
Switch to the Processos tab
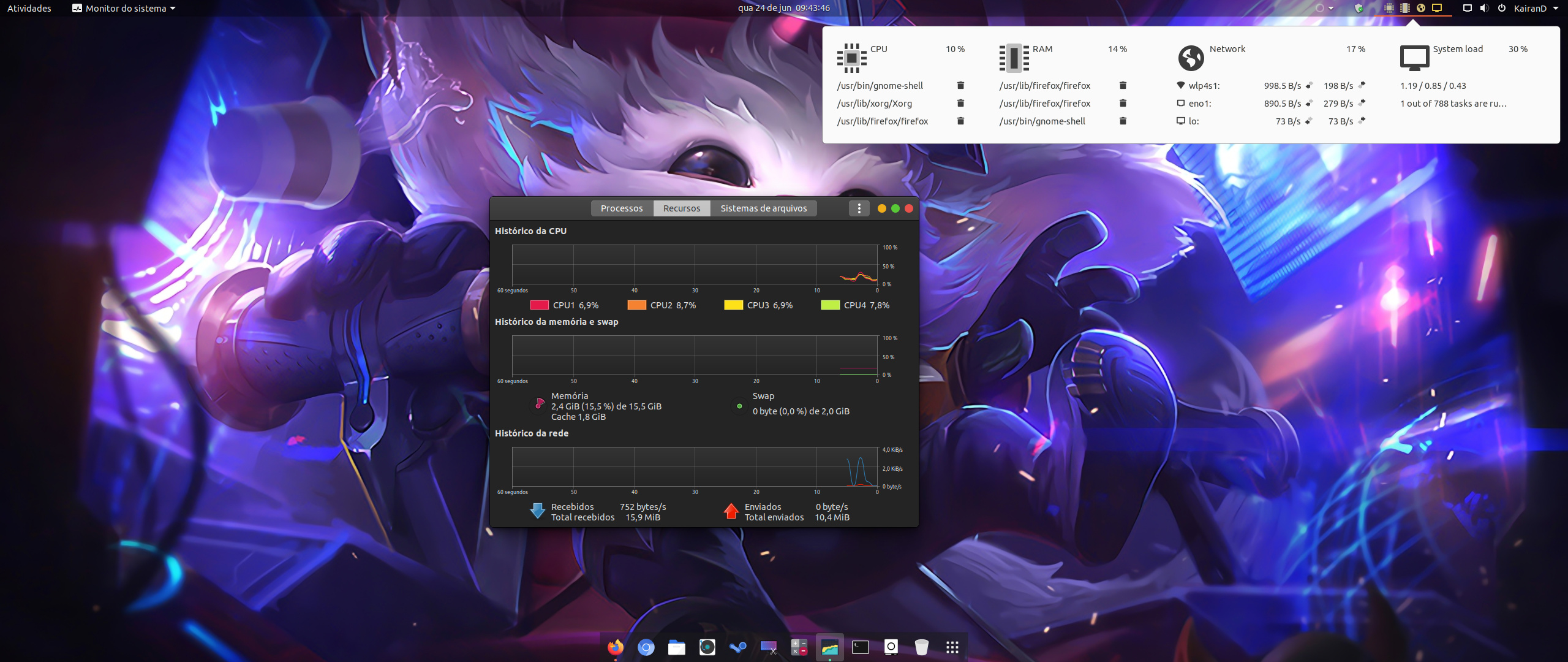click(621, 208)
